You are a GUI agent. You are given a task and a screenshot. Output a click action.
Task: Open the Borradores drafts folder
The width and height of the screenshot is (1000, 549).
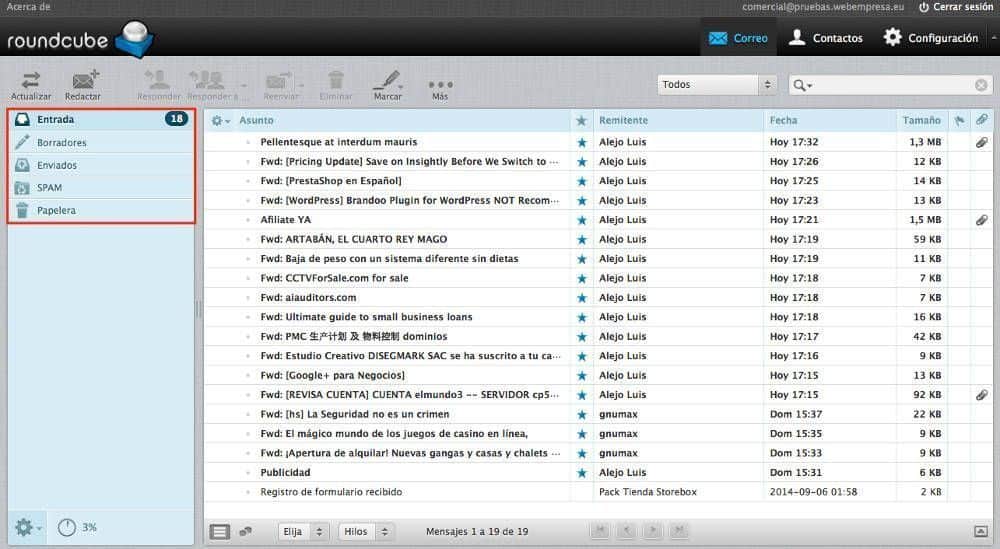coord(101,142)
